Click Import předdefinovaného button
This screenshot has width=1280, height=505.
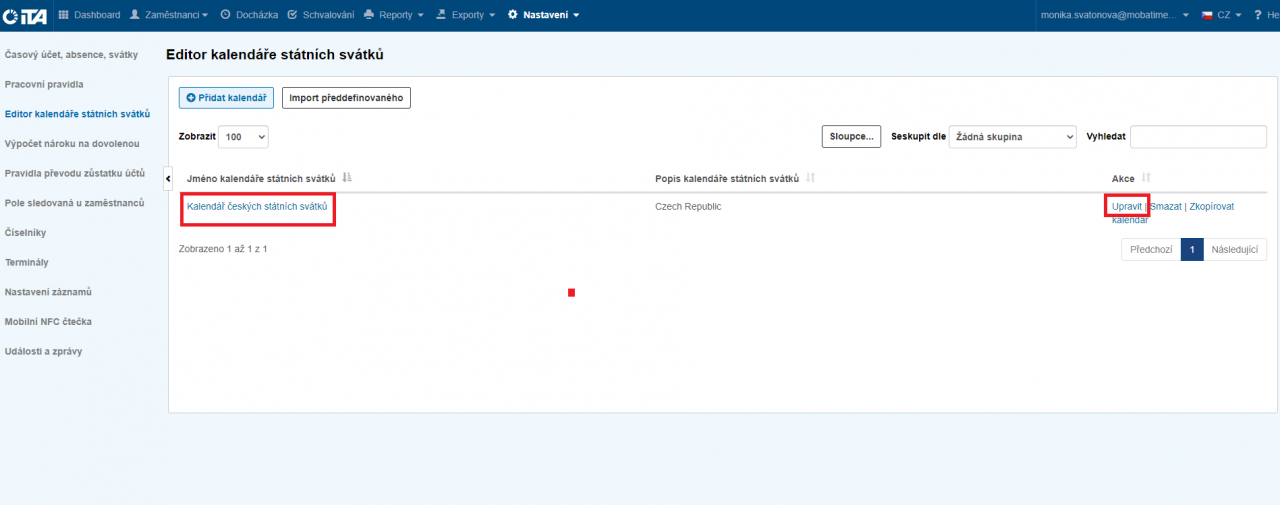pos(346,98)
